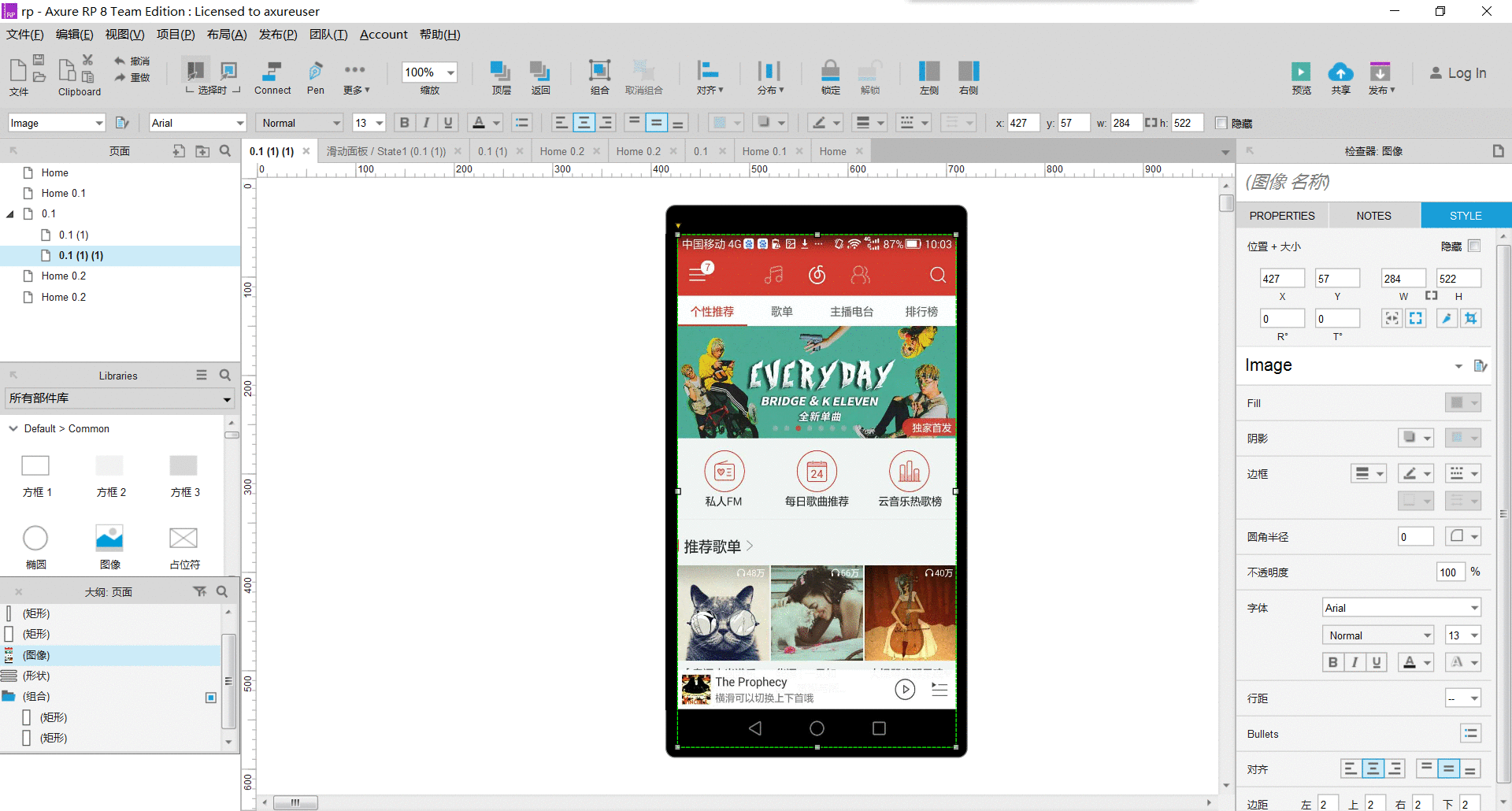The height and width of the screenshot is (811, 1512).
Task: Collapse the 0.1 page tree node
Action: 10,213
